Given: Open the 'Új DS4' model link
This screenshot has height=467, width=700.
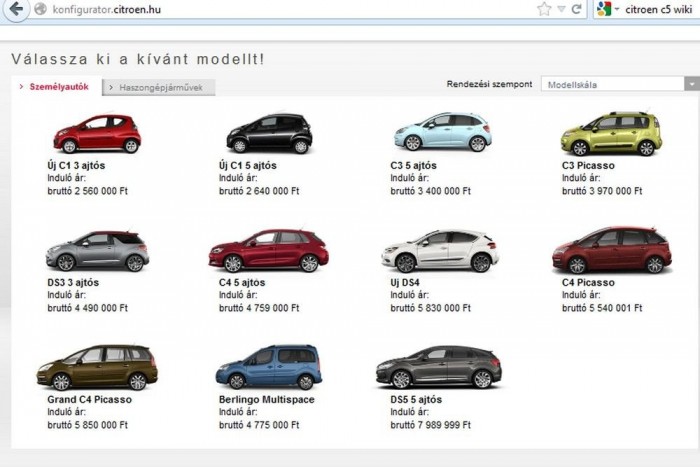Looking at the screenshot, I should click(x=405, y=282).
